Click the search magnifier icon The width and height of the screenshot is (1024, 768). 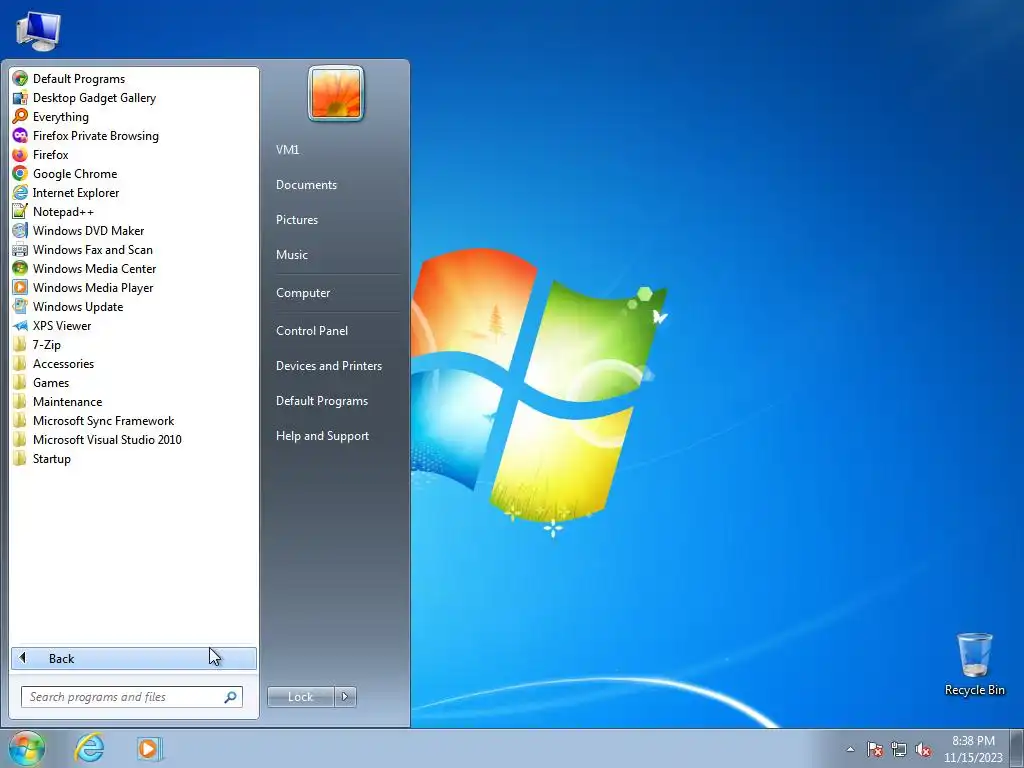[x=230, y=697]
